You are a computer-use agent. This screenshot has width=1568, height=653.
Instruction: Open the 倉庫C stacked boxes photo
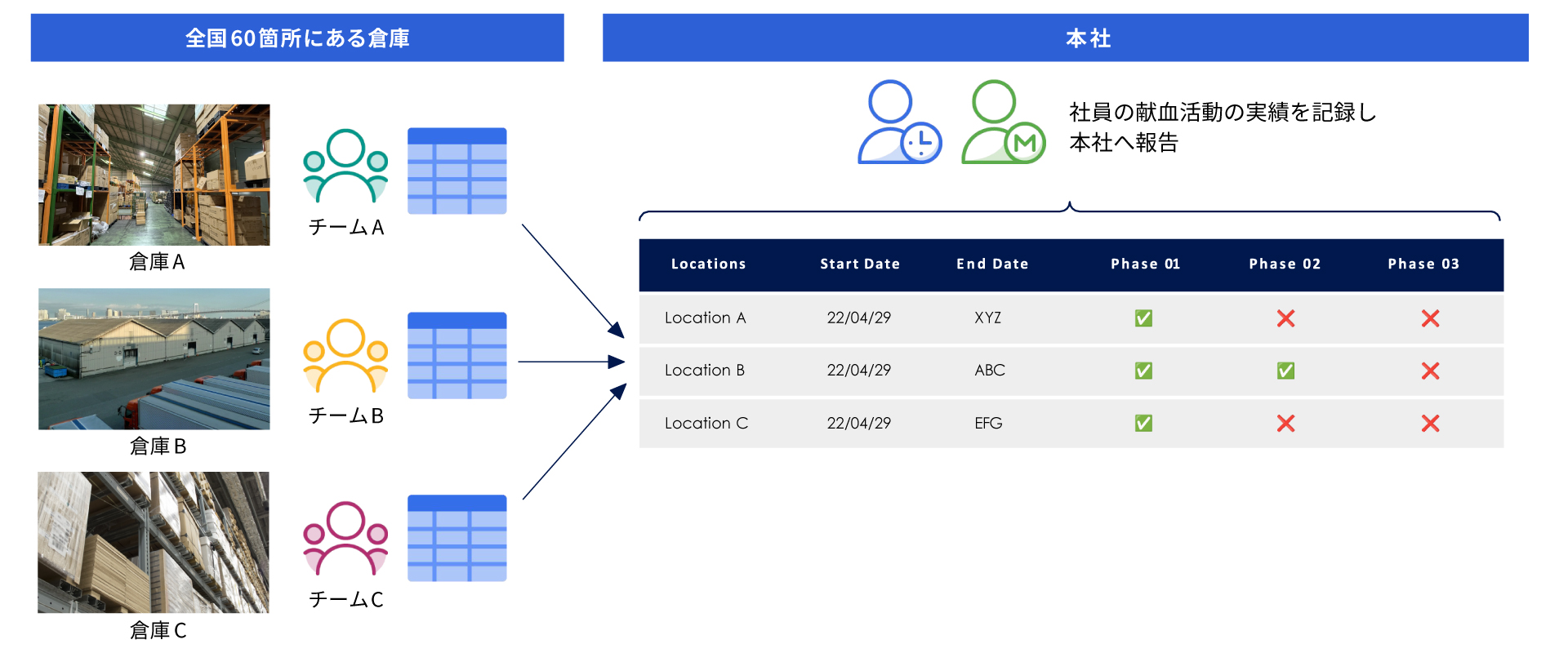[x=154, y=542]
